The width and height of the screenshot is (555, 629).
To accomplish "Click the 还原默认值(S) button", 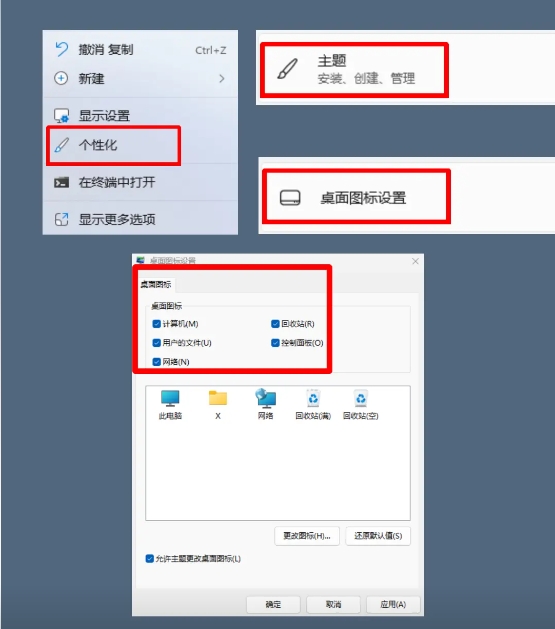I will pos(378,536).
